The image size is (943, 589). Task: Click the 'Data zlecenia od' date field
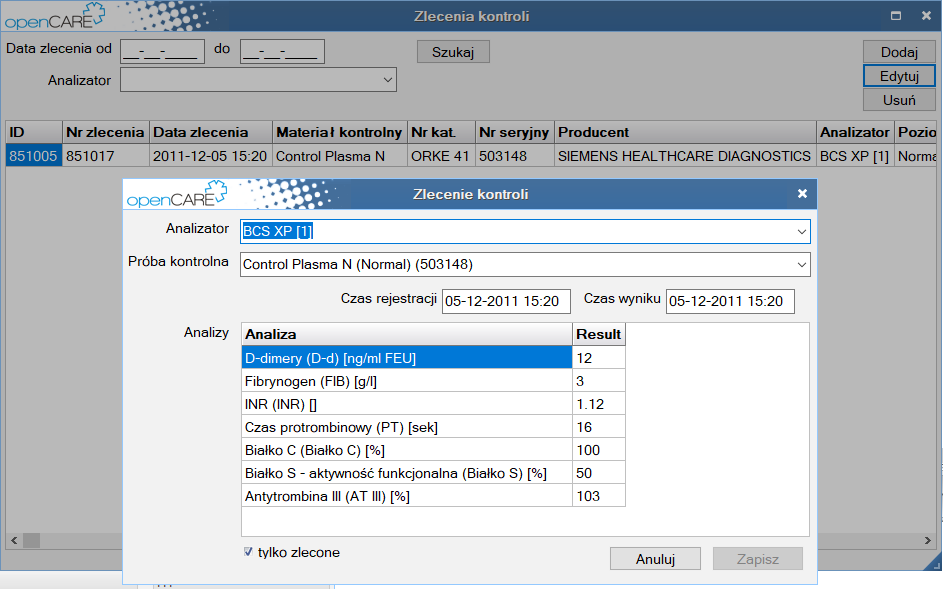(162, 52)
